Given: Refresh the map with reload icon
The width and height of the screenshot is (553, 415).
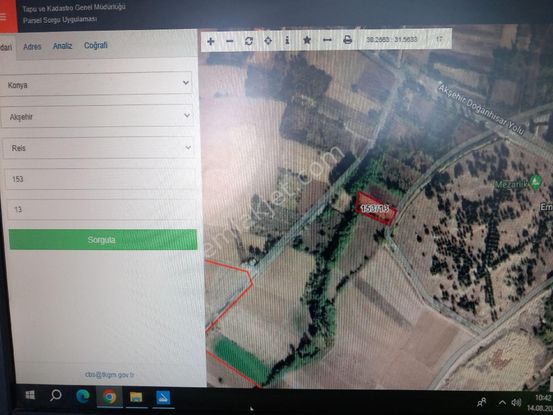Looking at the screenshot, I should coord(249,41).
